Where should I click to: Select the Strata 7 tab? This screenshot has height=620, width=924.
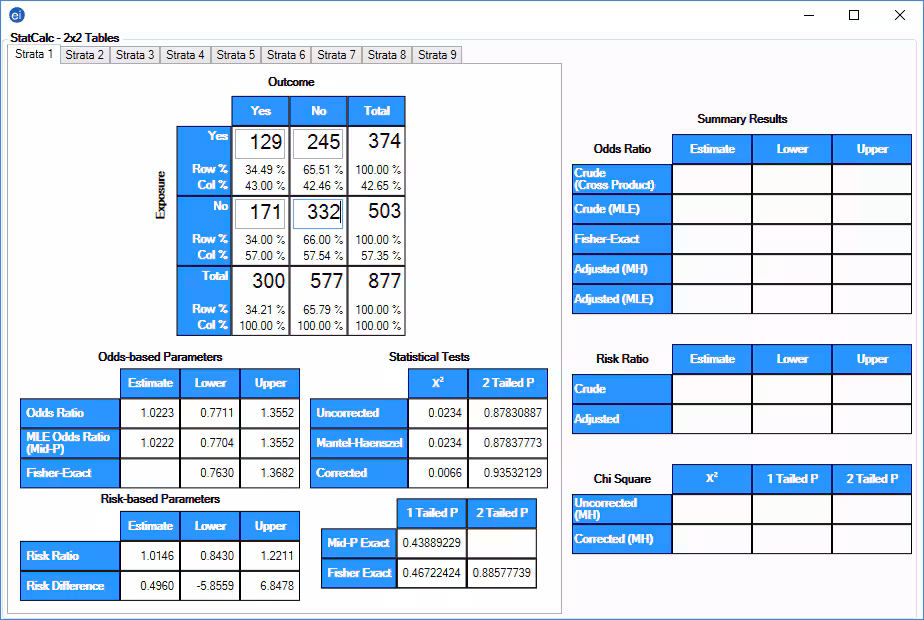336,55
